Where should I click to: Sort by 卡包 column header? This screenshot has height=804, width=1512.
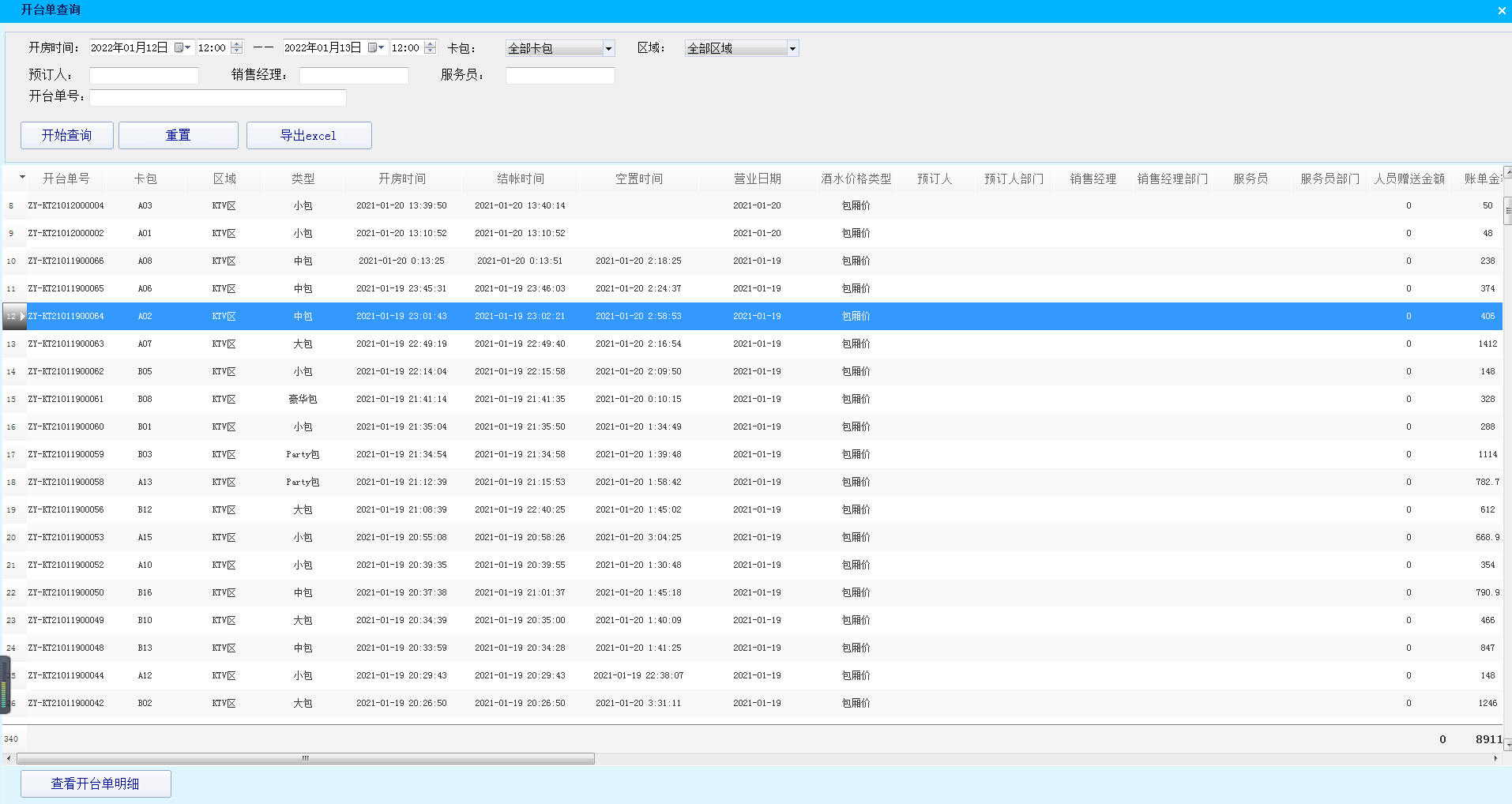[x=145, y=179]
